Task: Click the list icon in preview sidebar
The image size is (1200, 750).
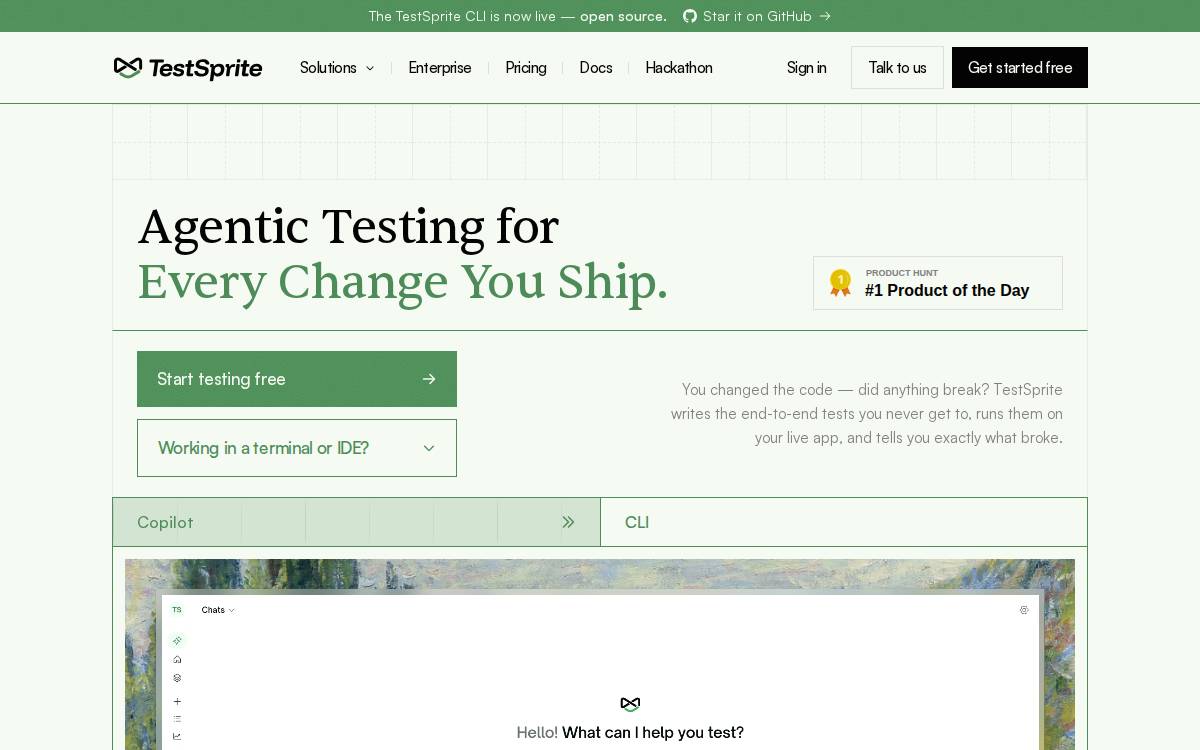Action: click(x=177, y=718)
